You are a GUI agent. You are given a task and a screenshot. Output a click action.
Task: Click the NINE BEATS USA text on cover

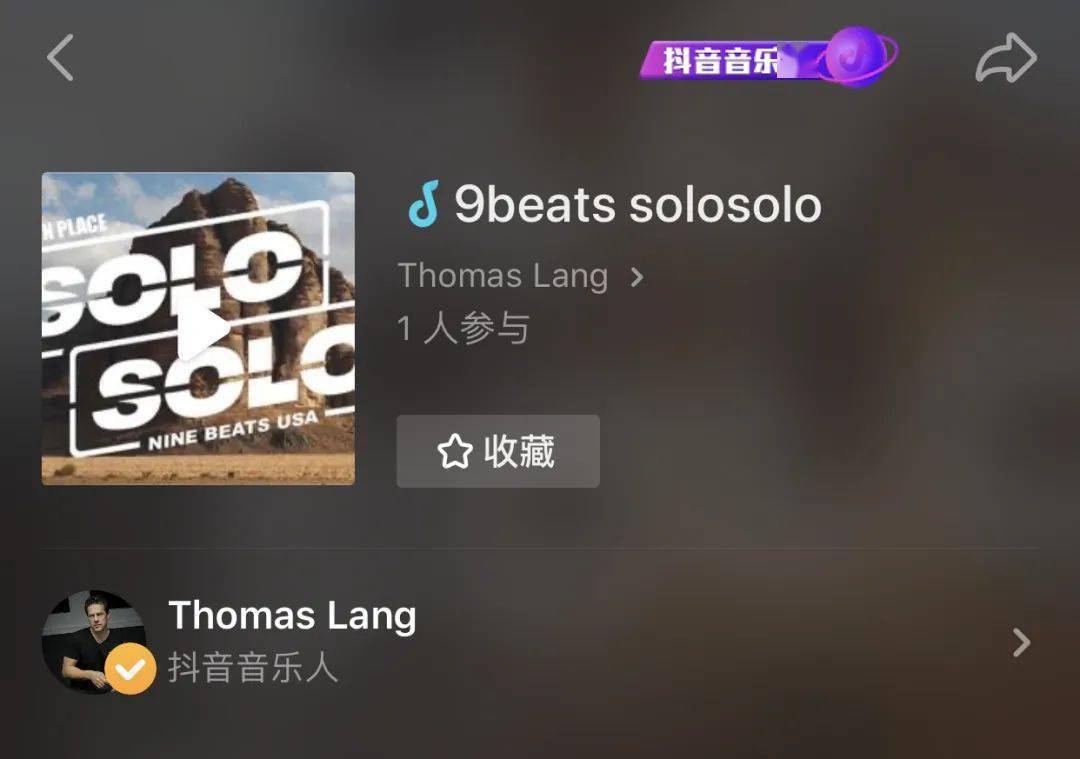233,430
